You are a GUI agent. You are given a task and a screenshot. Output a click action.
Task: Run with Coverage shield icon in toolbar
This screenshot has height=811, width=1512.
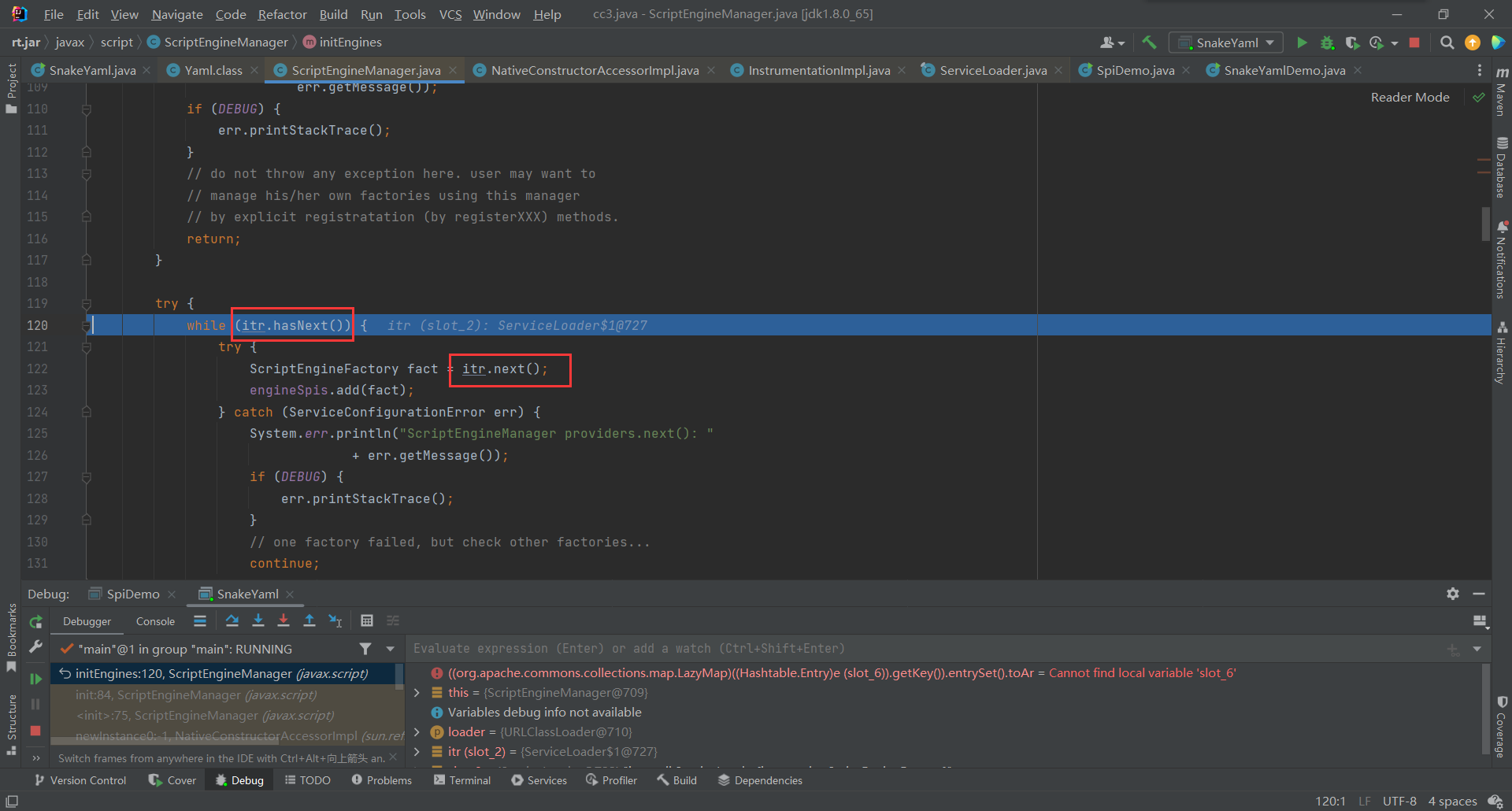point(1352,43)
